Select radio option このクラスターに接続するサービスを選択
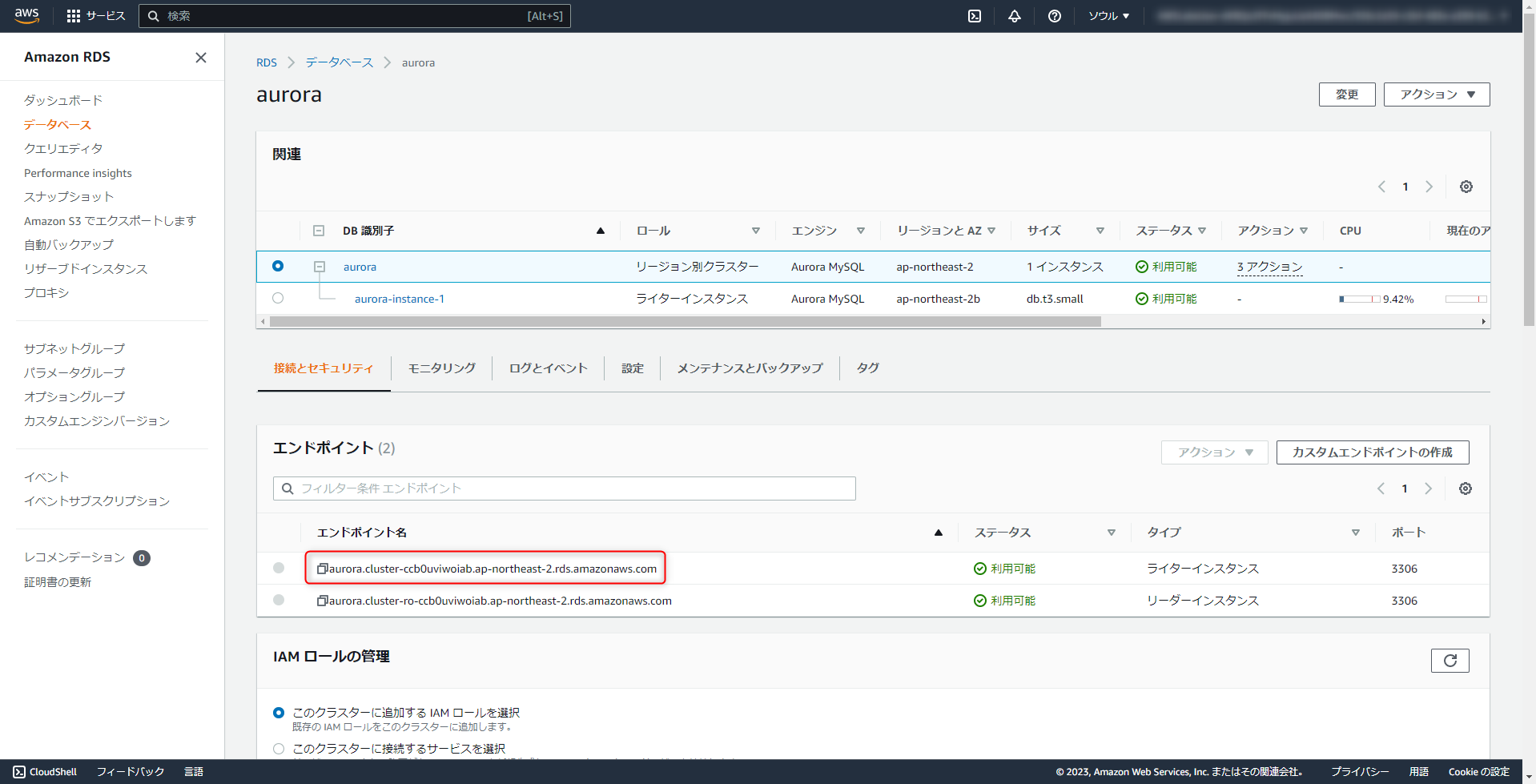The image size is (1536, 784). click(278, 748)
